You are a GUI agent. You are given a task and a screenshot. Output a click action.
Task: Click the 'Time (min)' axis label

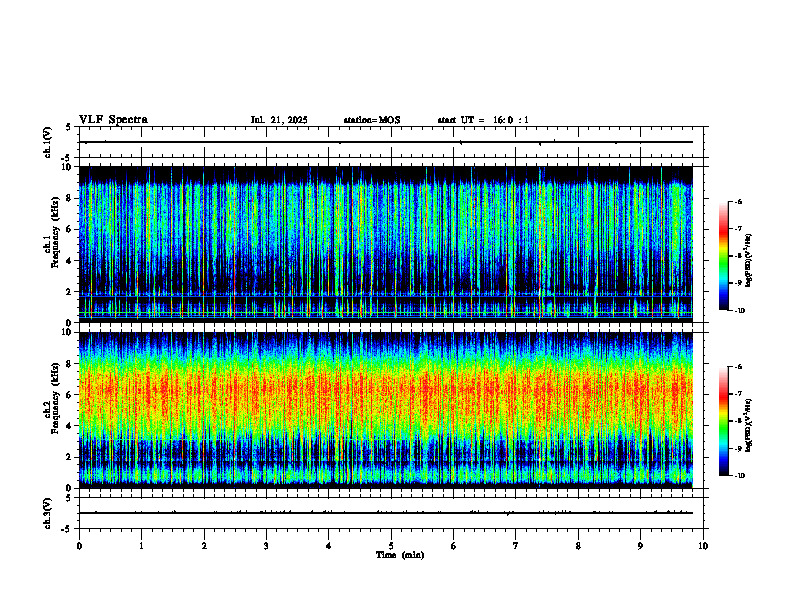click(400, 555)
